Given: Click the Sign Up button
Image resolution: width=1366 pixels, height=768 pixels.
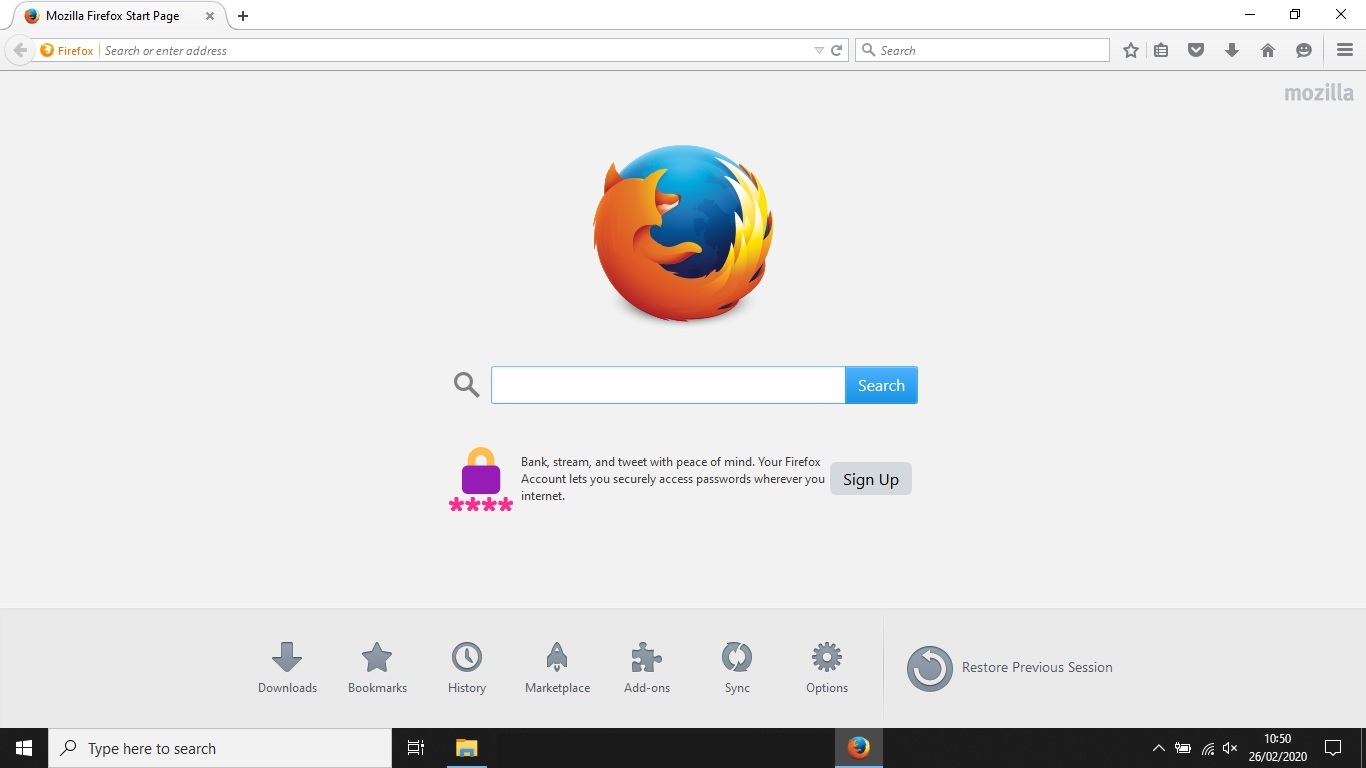Looking at the screenshot, I should pyautogui.click(x=870, y=479).
